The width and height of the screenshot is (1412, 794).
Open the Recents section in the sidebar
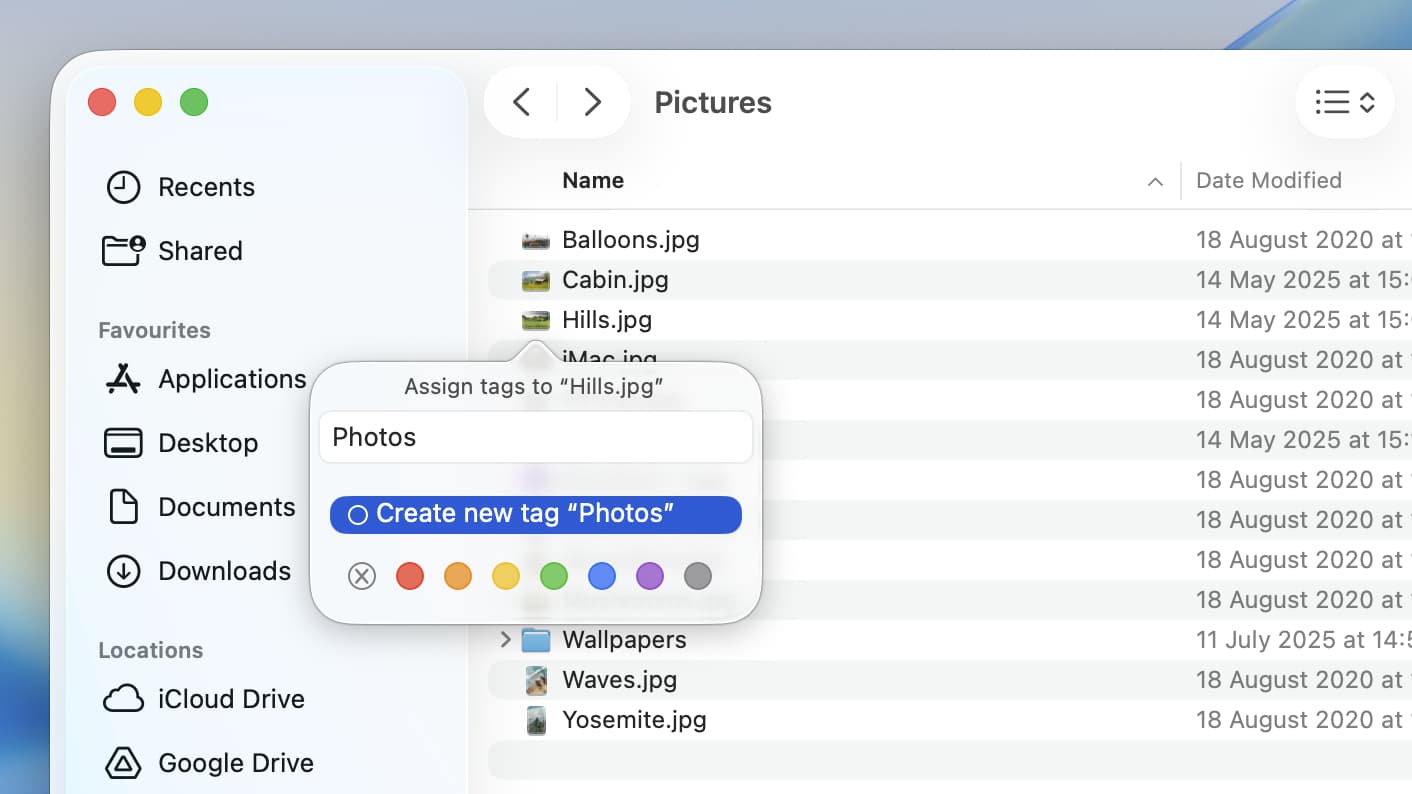pyautogui.click(x=206, y=187)
